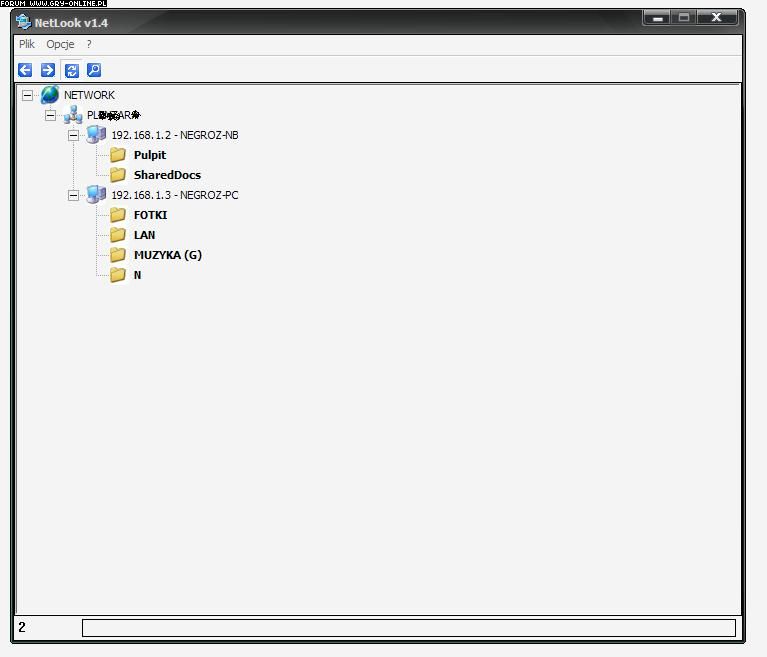
Task: Open the ? help menu
Action: [89, 44]
